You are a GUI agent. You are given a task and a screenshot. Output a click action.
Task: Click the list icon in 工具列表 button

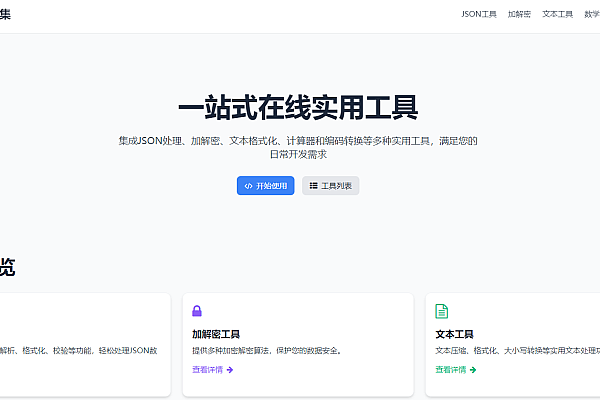(x=313, y=186)
